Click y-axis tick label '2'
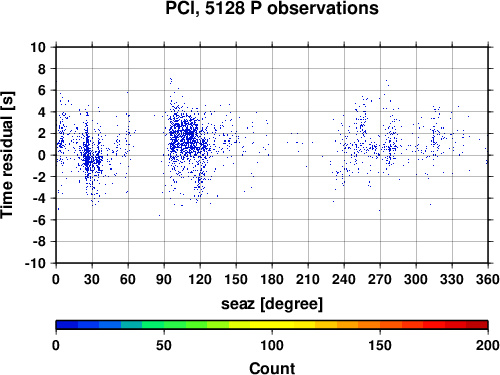This screenshot has height=375, width=500. pyautogui.click(x=42, y=134)
